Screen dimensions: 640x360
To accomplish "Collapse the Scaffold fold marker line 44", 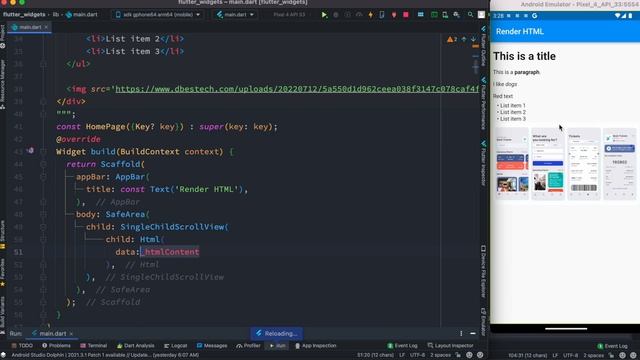I will coord(43,164).
